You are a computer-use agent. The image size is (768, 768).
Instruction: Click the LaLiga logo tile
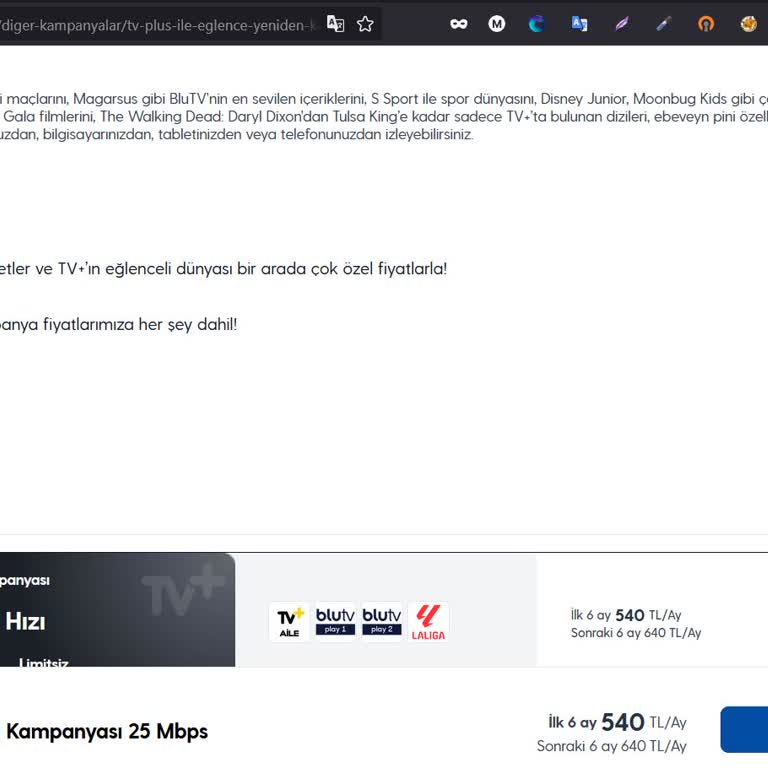428,622
